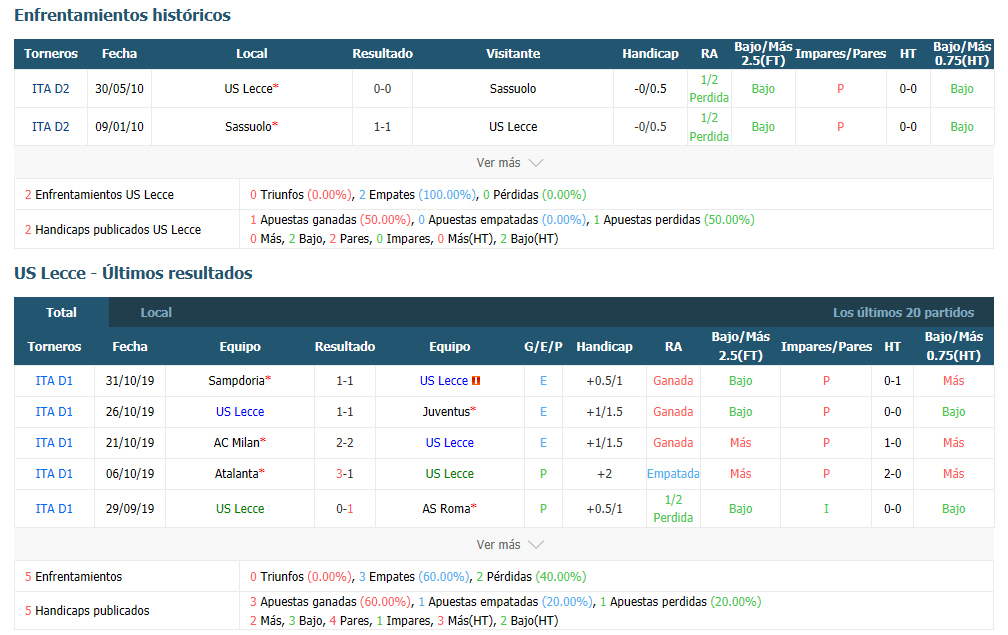
Task: Click Impares/Pares header in Últimos resultados table
Action: tap(826, 346)
